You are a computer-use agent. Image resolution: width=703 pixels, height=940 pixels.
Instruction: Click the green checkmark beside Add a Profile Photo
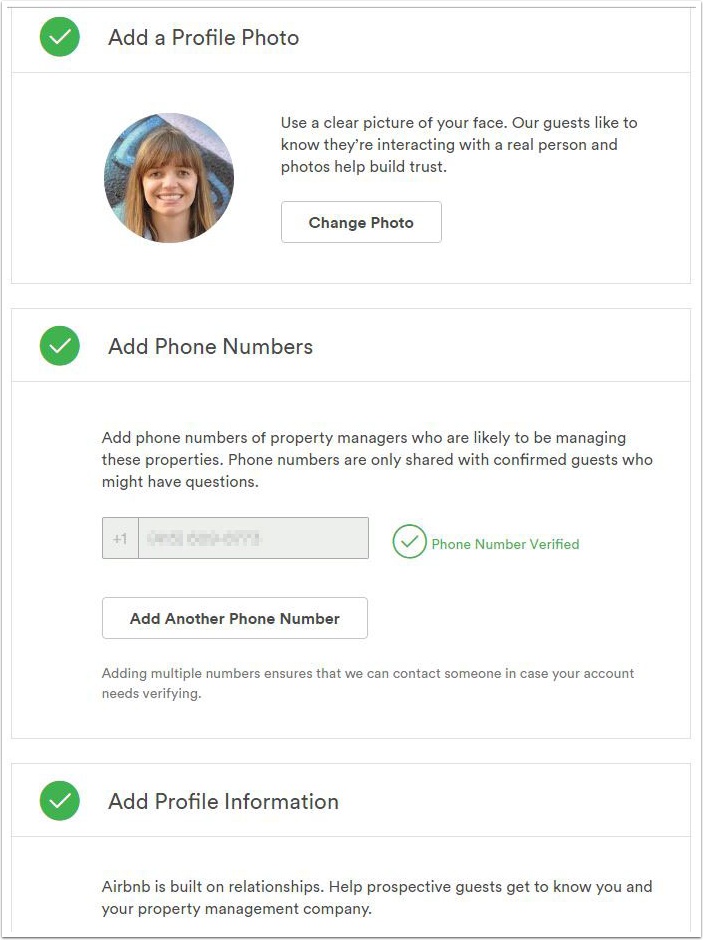point(59,37)
